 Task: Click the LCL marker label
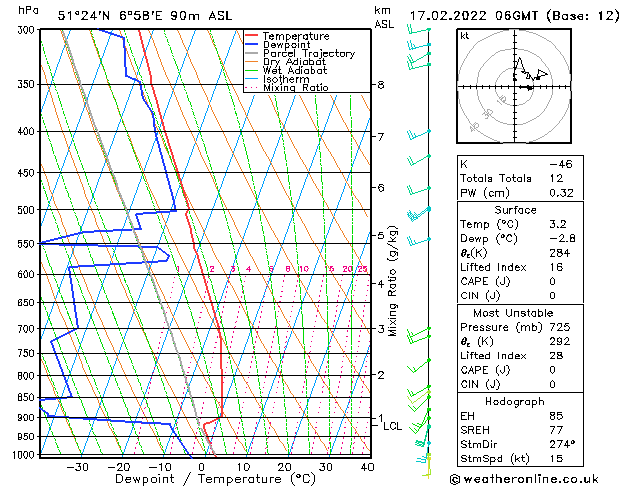[392, 426]
